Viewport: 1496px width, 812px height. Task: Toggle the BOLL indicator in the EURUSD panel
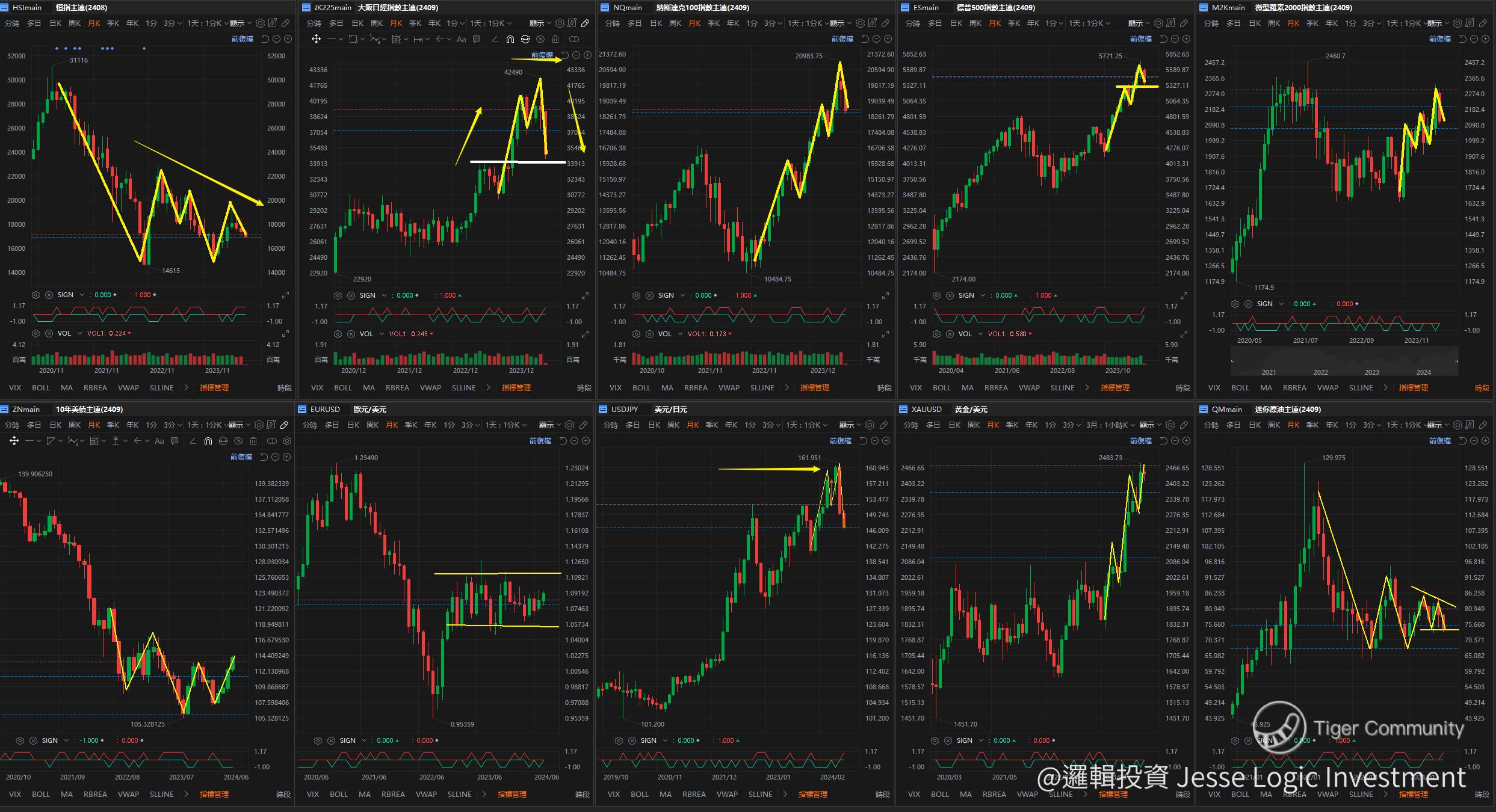point(338,794)
